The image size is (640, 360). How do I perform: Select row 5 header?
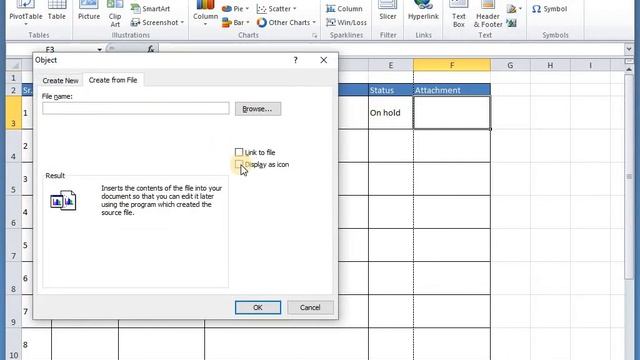click(13, 179)
